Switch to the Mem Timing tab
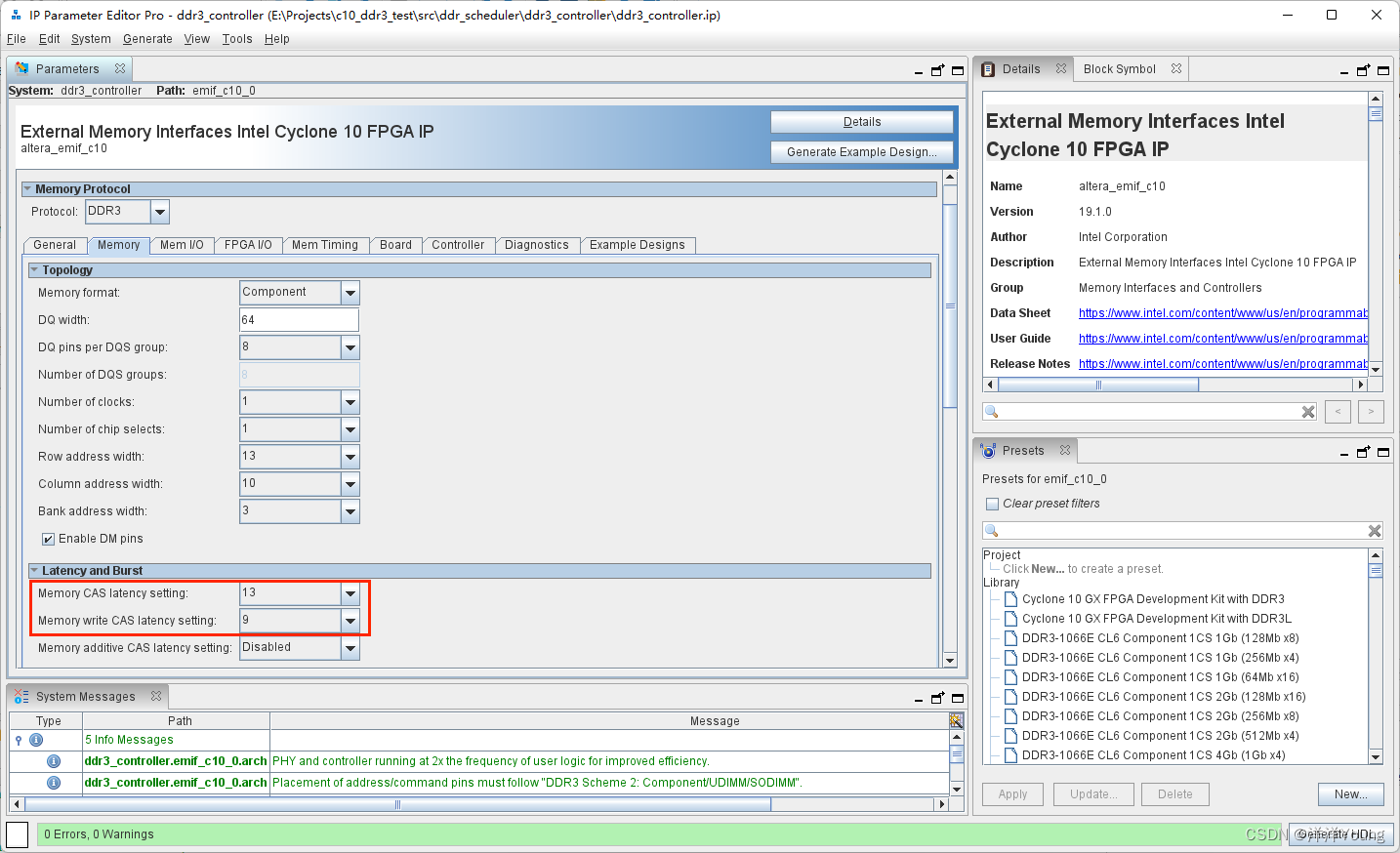Viewport: 1400px width, 853px height. click(325, 245)
